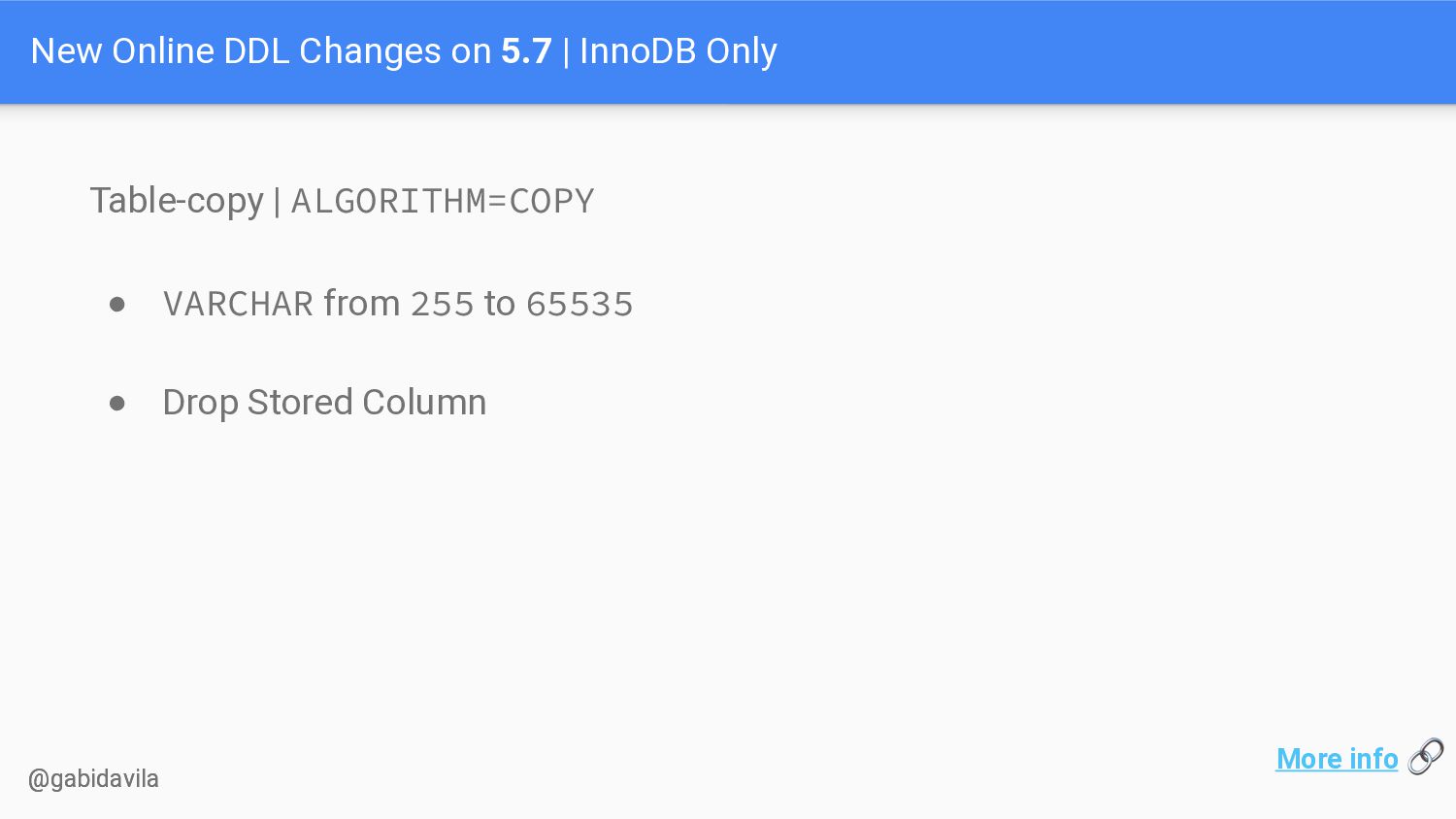
Task: Click the bullet dot before Drop Stored Column
Action: pos(117,403)
